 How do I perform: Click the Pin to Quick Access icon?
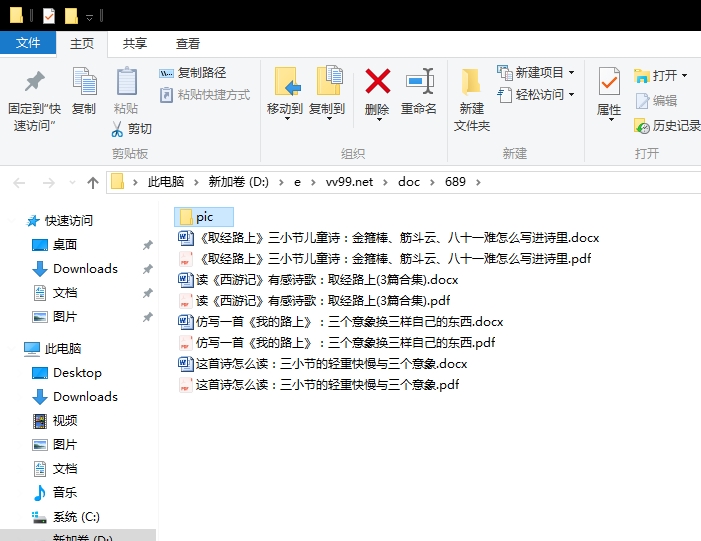pyautogui.click(x=34, y=82)
